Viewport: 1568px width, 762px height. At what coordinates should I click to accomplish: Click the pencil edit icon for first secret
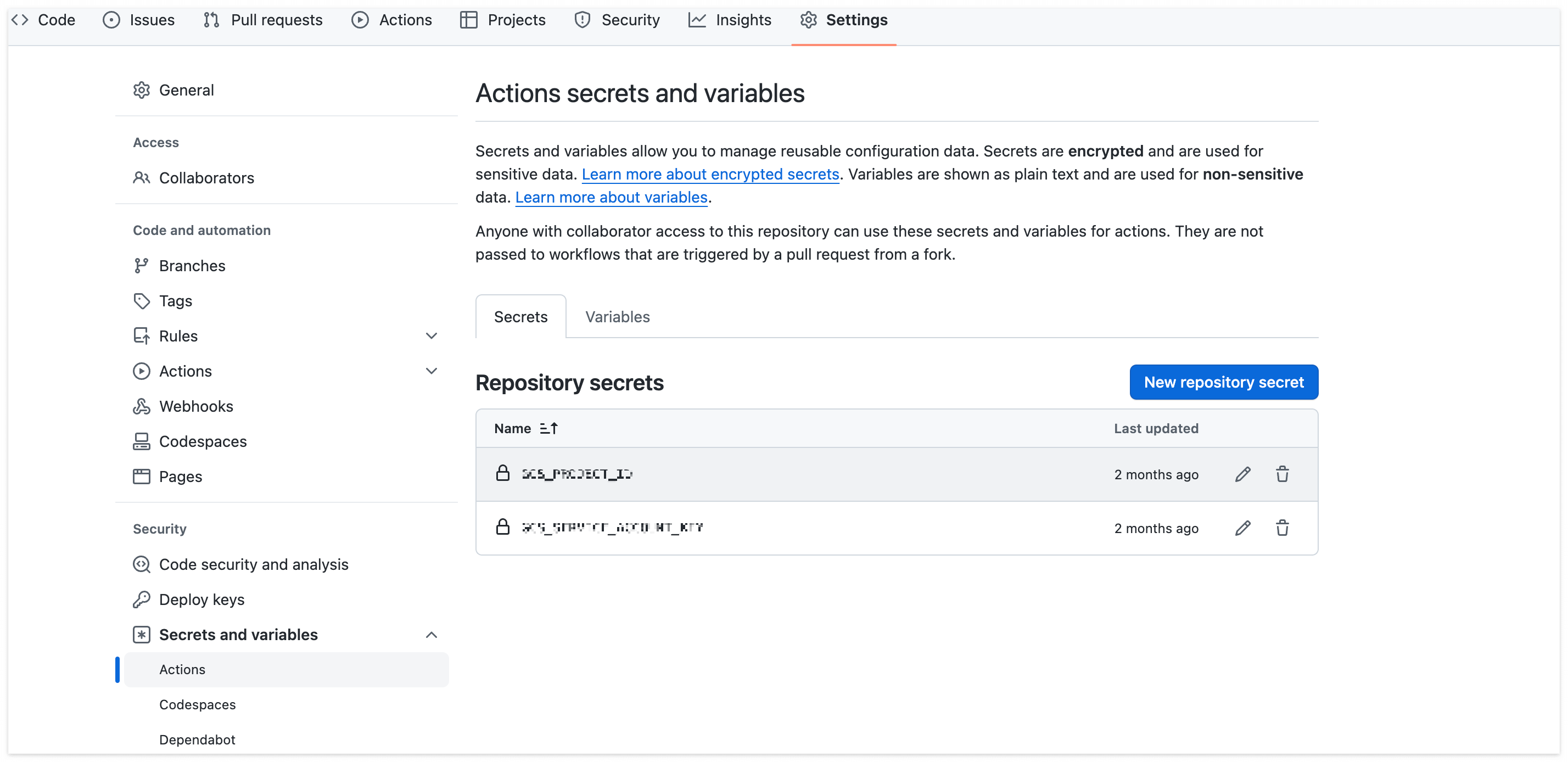click(1242, 474)
